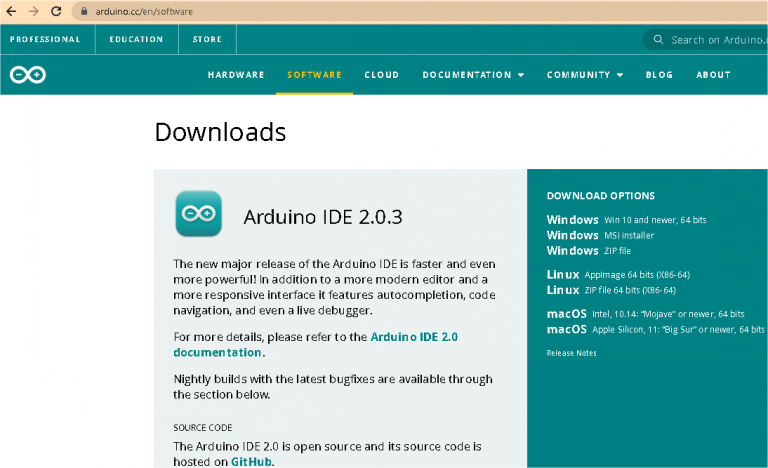Open the GitHub source code link
Image resolution: width=768 pixels, height=468 pixels.
click(x=251, y=462)
